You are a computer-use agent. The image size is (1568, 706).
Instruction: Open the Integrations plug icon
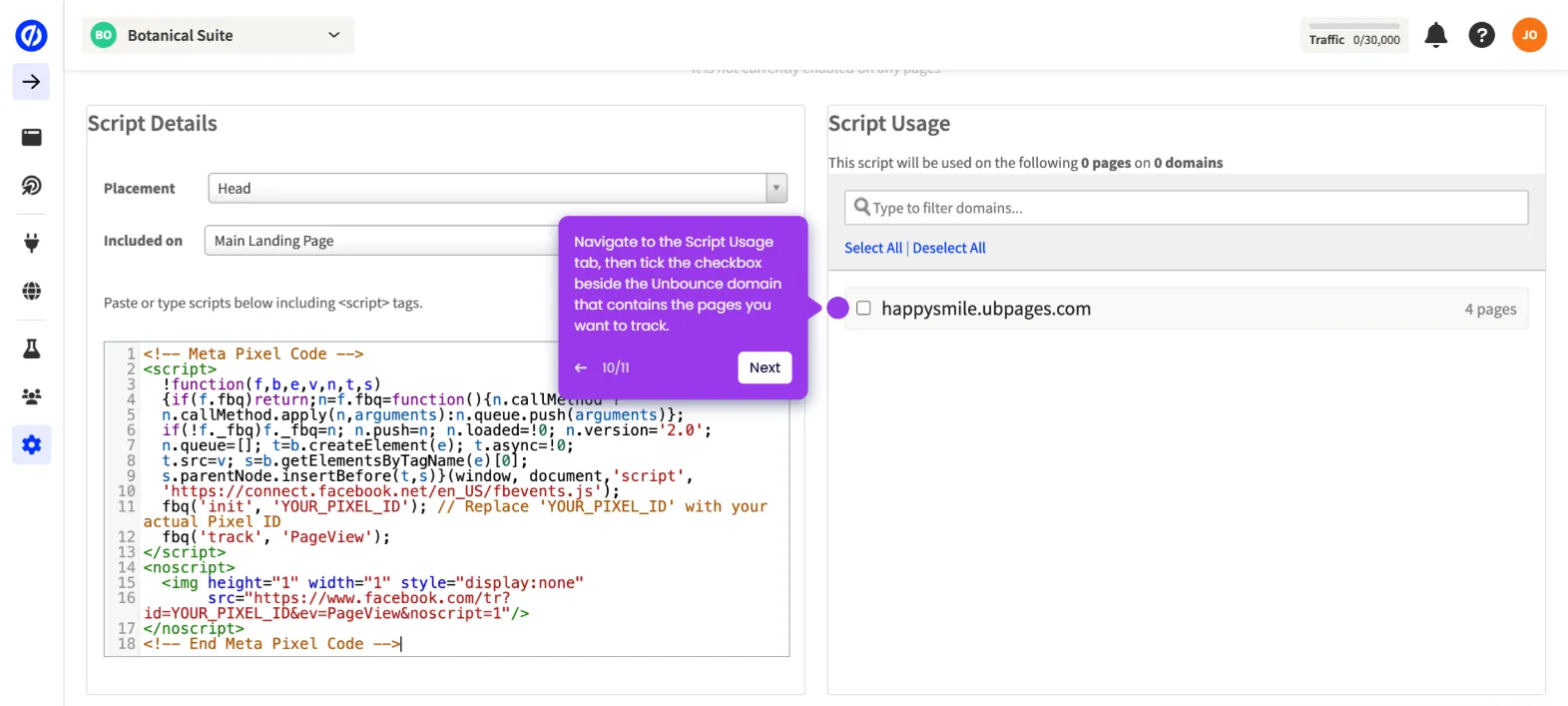coord(32,242)
